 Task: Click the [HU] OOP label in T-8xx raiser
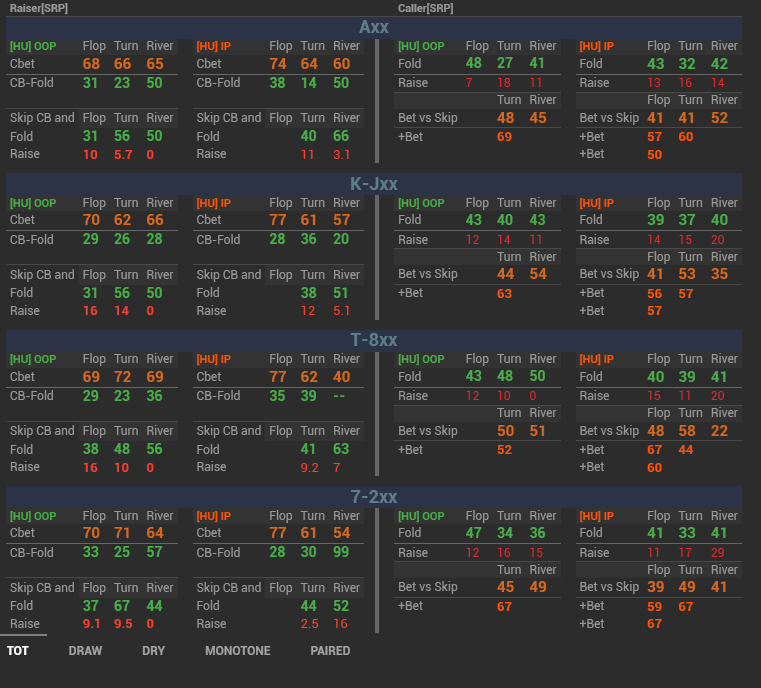tap(32, 359)
